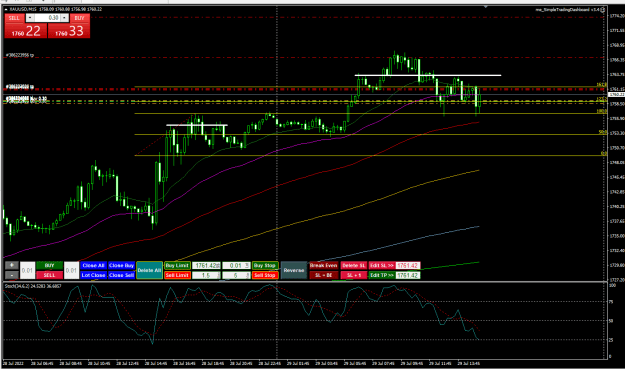
Task: Click SELL in the one-click trading panel
Action: 14,18
